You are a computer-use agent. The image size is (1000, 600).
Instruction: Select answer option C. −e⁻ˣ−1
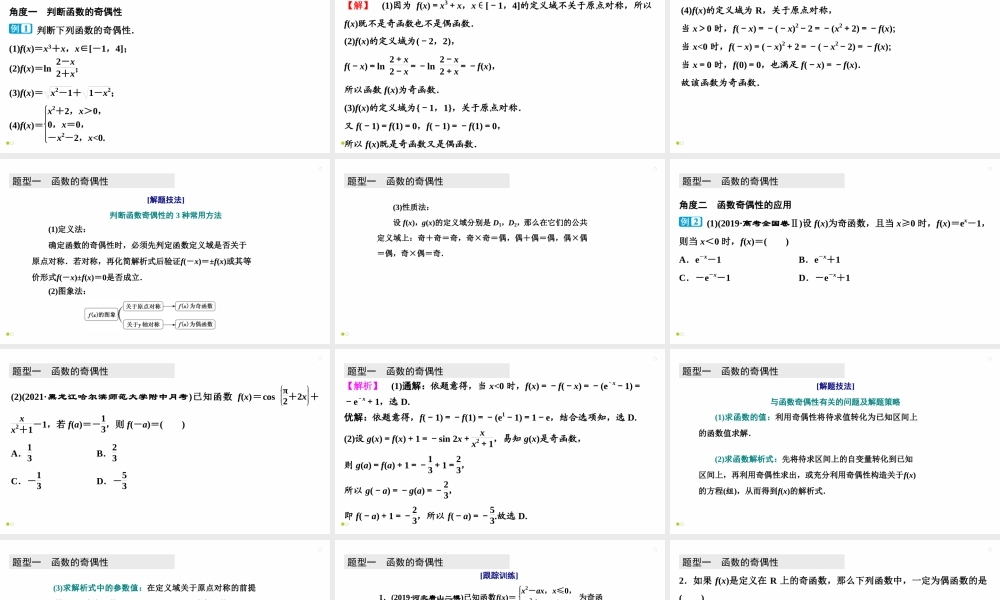click(705, 277)
